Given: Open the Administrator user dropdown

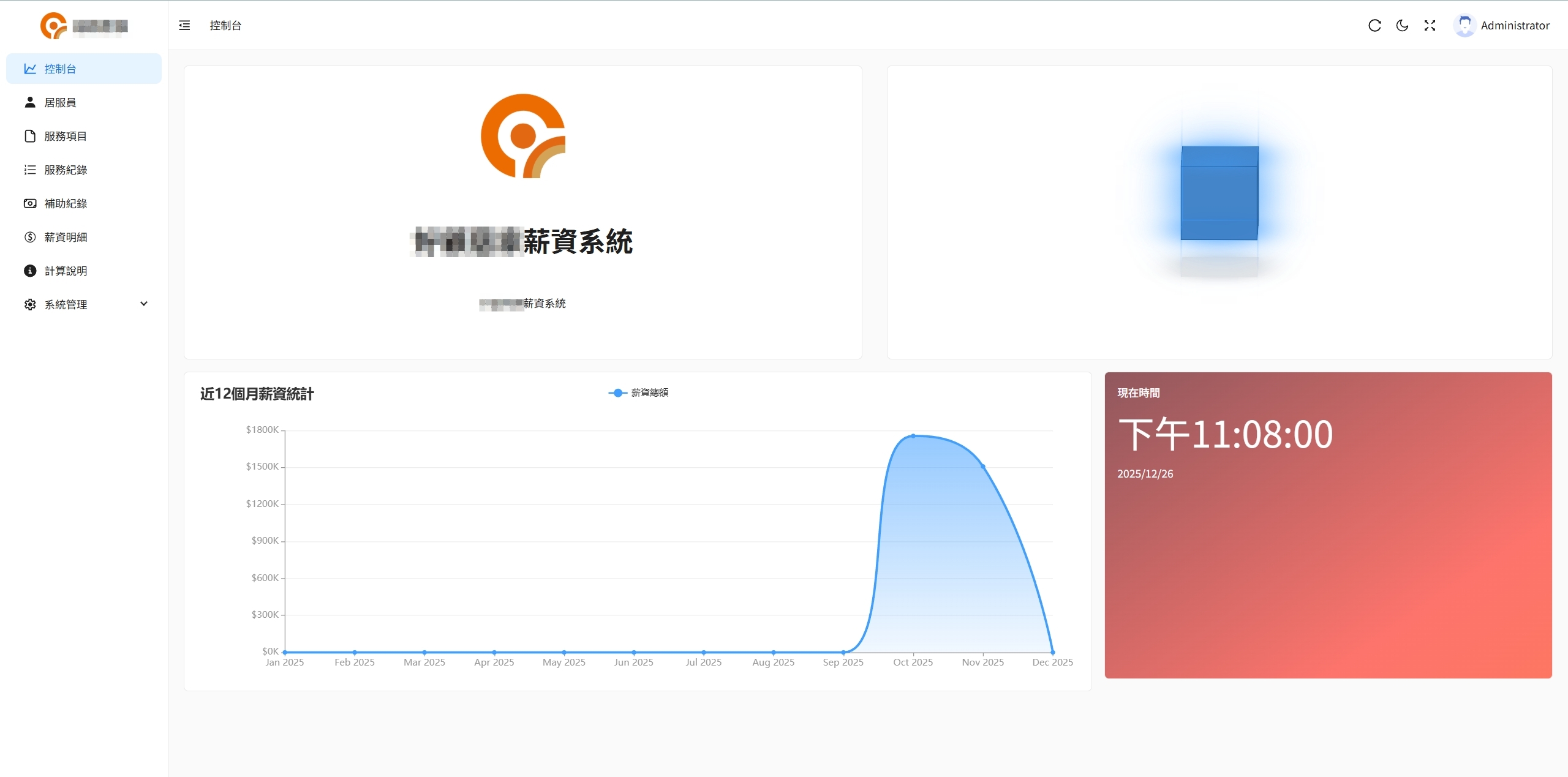Looking at the screenshot, I should coord(1515,25).
